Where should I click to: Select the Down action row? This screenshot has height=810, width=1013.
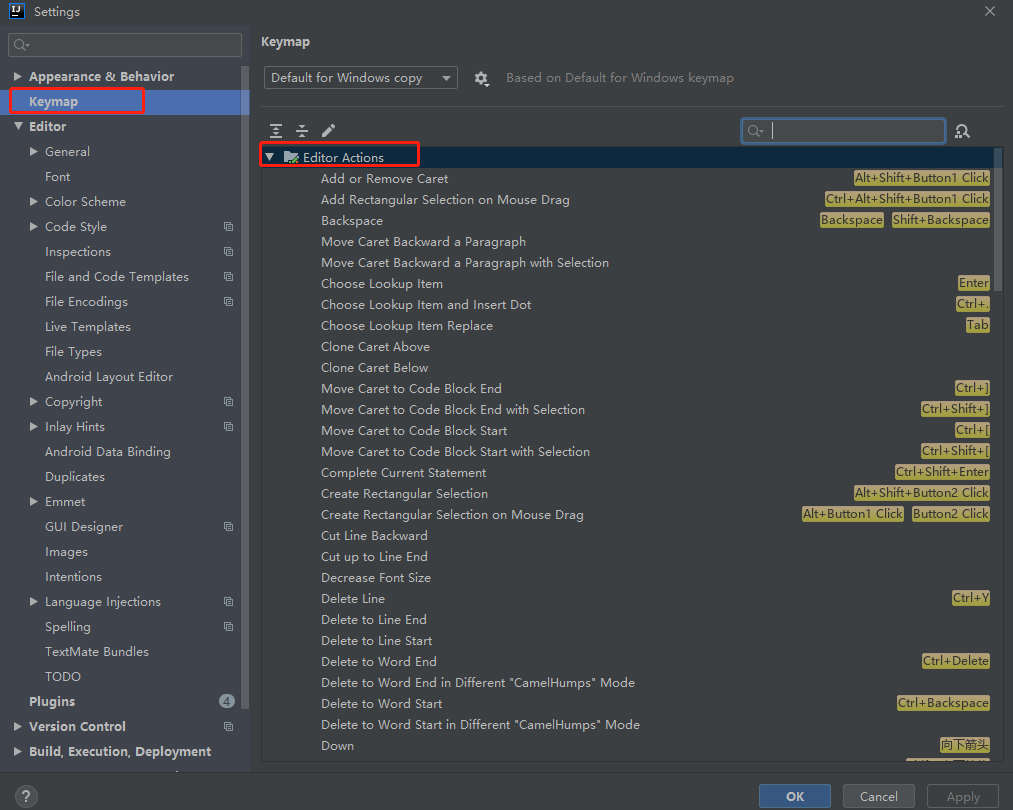click(626, 745)
